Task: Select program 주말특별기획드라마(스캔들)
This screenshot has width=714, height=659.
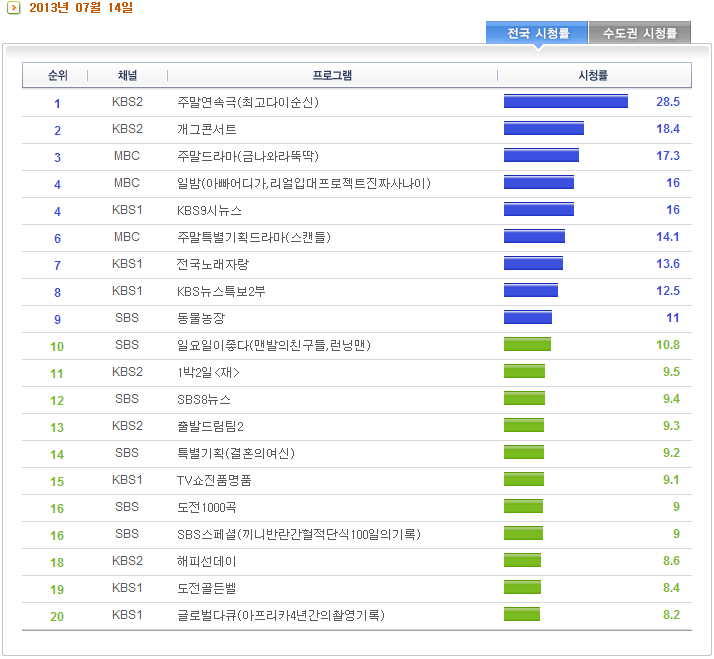Action: click(x=254, y=237)
